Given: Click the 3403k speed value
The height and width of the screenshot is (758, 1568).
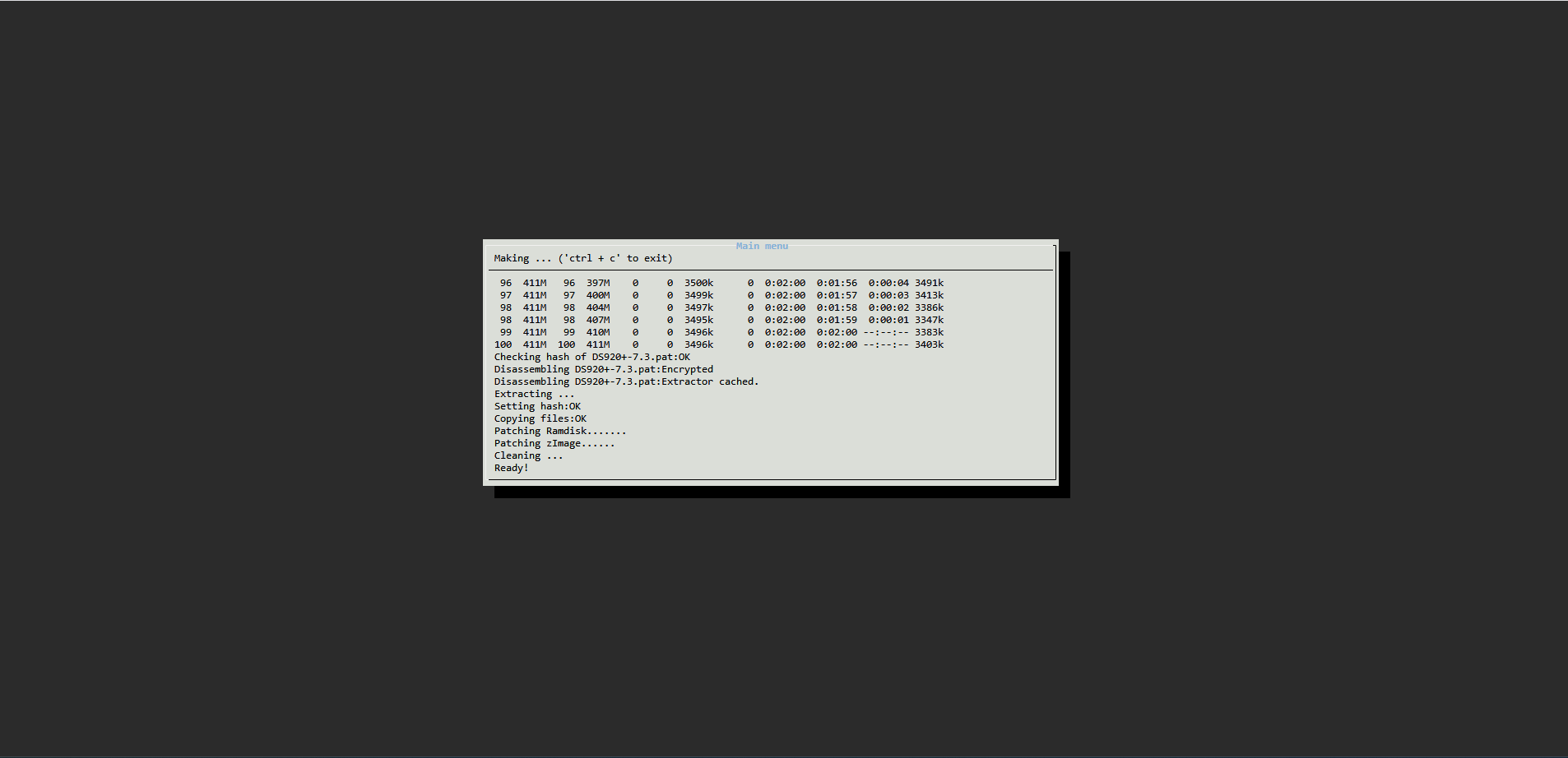Looking at the screenshot, I should tap(929, 344).
